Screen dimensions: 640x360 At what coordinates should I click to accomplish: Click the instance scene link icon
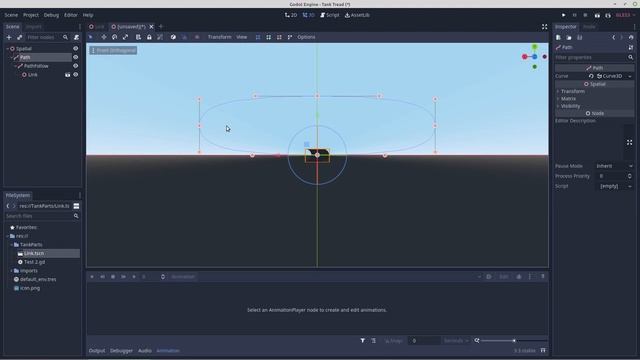coord(19,37)
